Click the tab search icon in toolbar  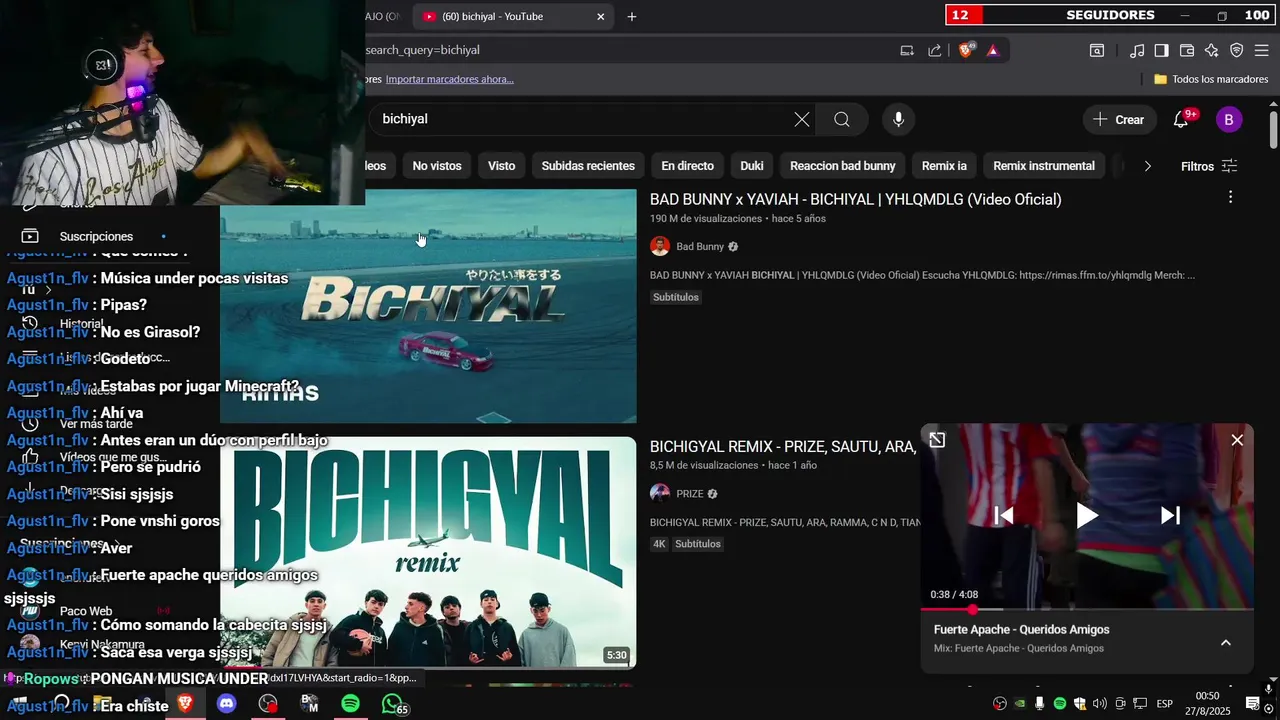pos(1097,50)
